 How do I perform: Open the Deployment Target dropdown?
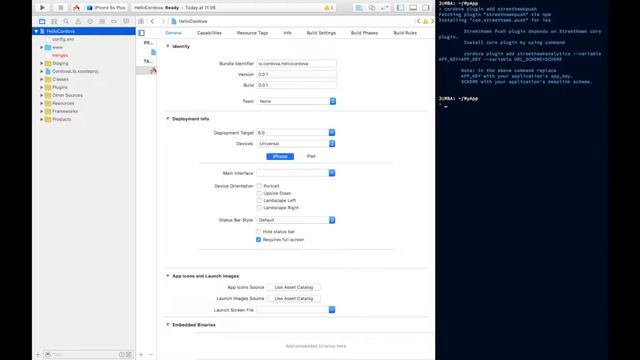click(x=296, y=133)
